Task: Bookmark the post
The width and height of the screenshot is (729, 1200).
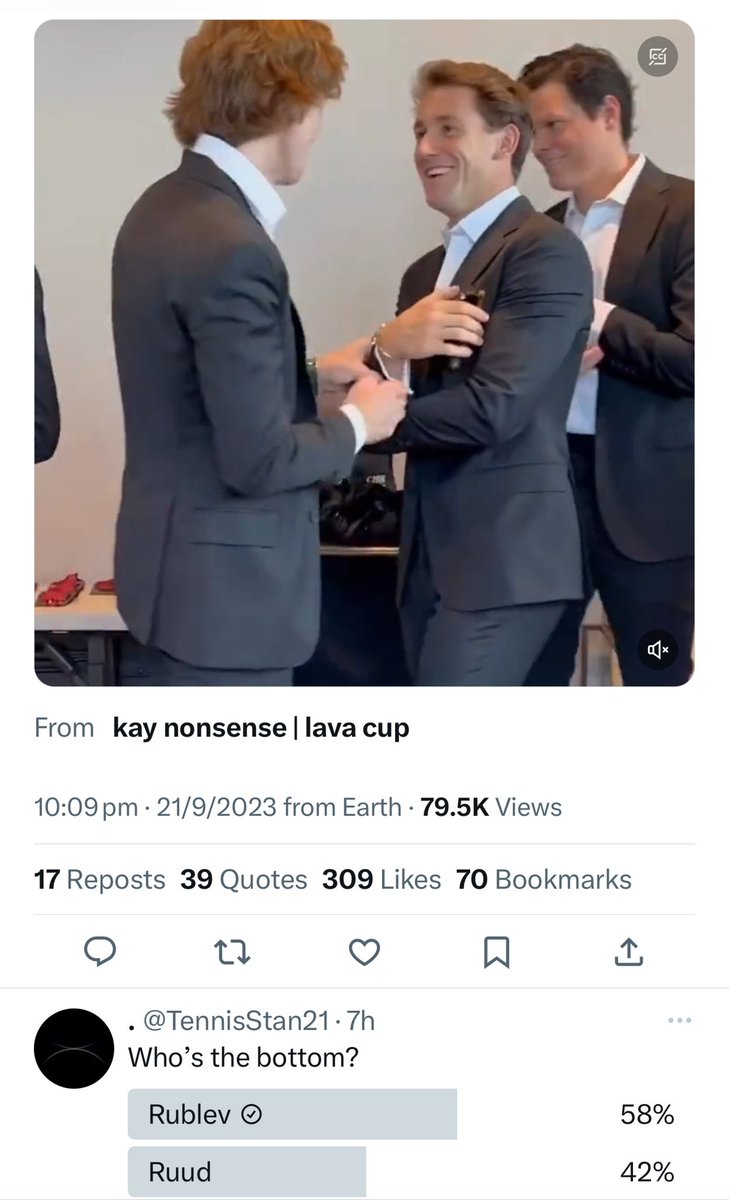Action: (496, 953)
